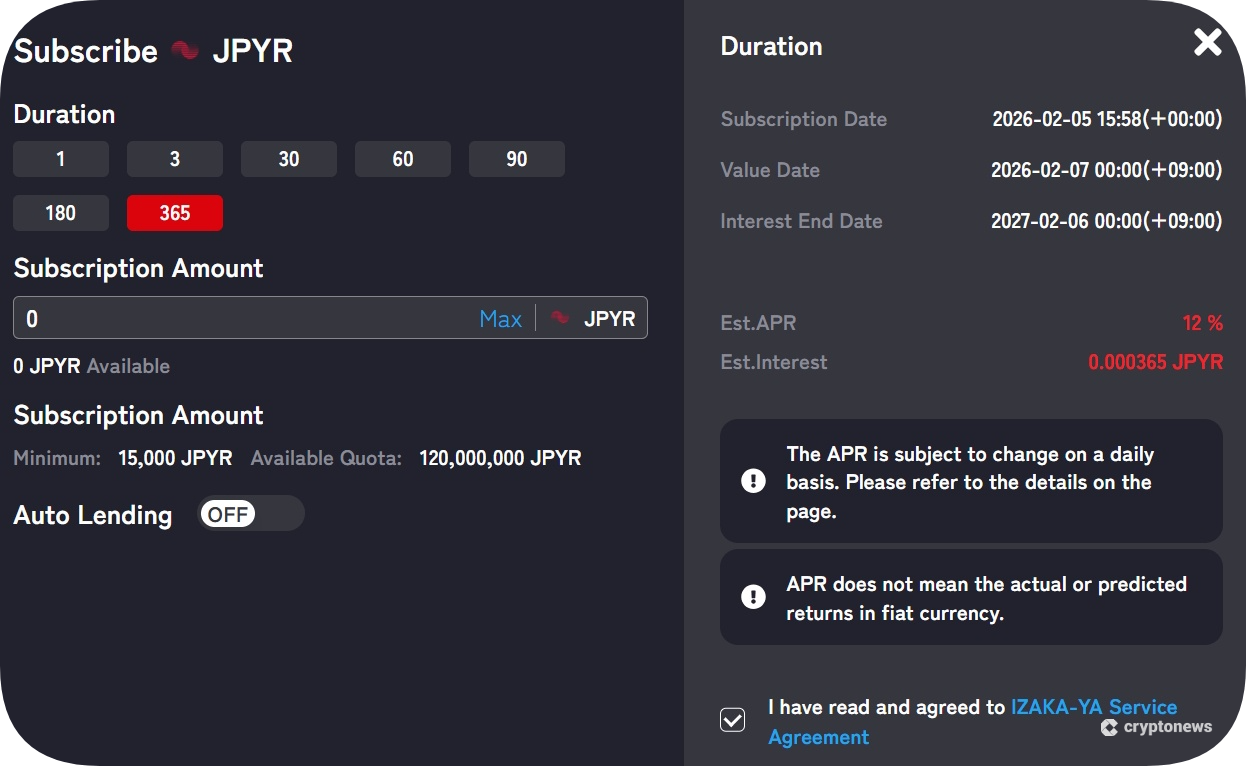The image size is (1246, 766).
Task: Click warning icon beside APR daily change notice
Action: pos(753,482)
